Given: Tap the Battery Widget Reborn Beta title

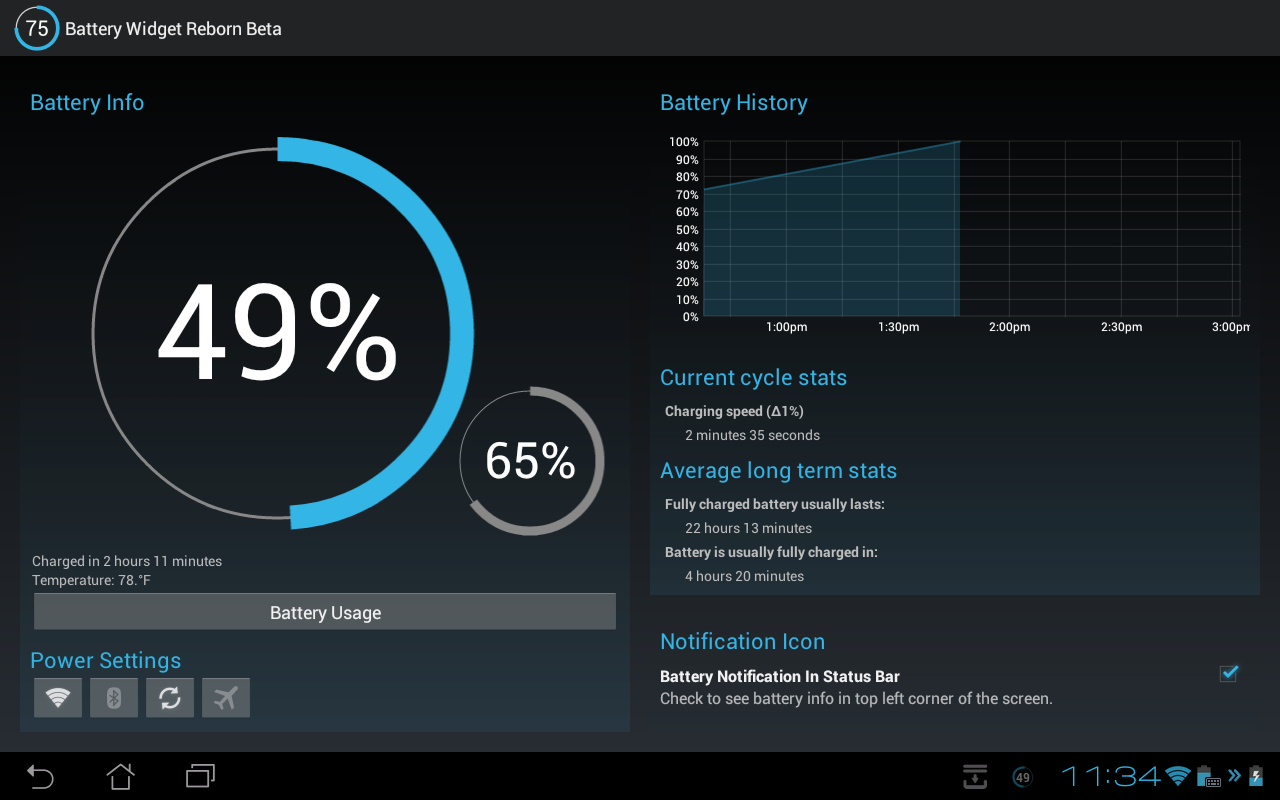Looking at the screenshot, I should (173, 29).
